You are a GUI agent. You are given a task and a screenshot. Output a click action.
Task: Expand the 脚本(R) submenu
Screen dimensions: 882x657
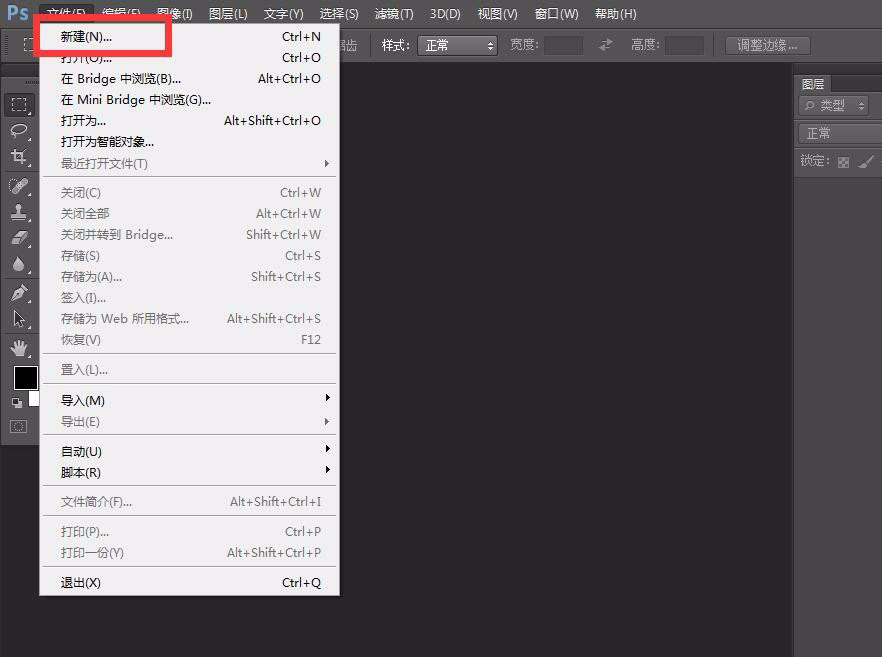coord(189,472)
